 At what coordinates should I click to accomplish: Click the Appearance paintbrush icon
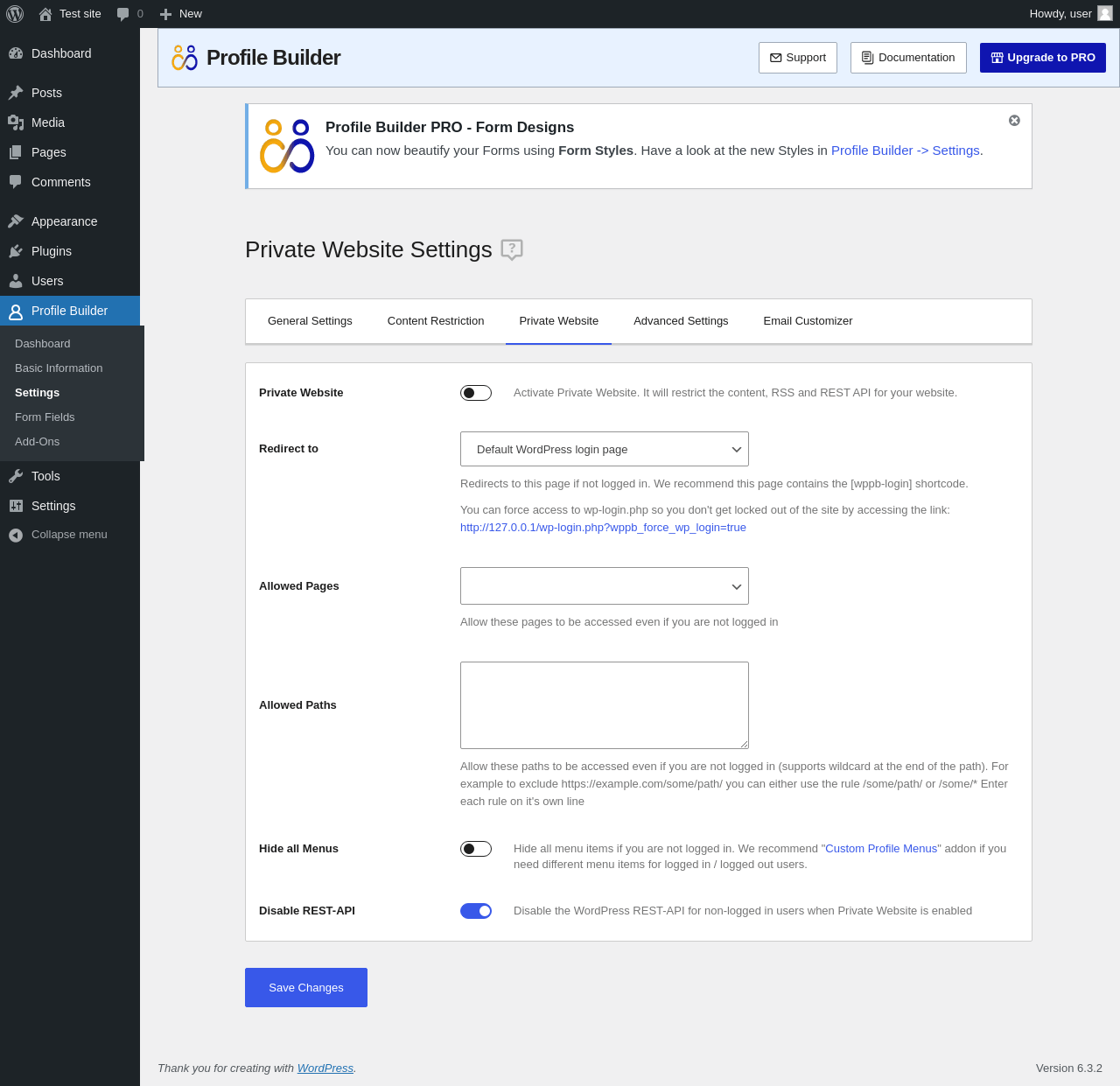[16, 221]
